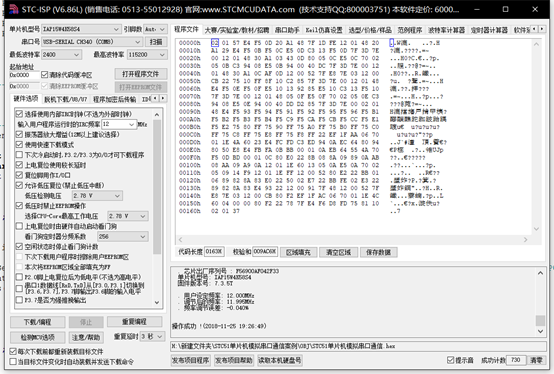The image size is (554, 374).
Task: Click 清零 success counter button
Action: click(x=536, y=360)
